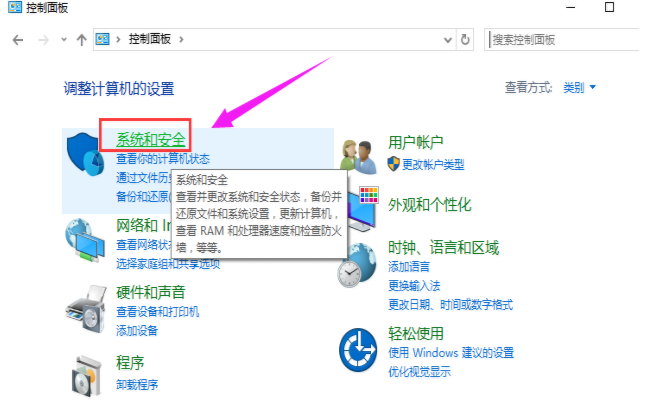
Task: Click the Ease of Access icon
Action: click(358, 350)
